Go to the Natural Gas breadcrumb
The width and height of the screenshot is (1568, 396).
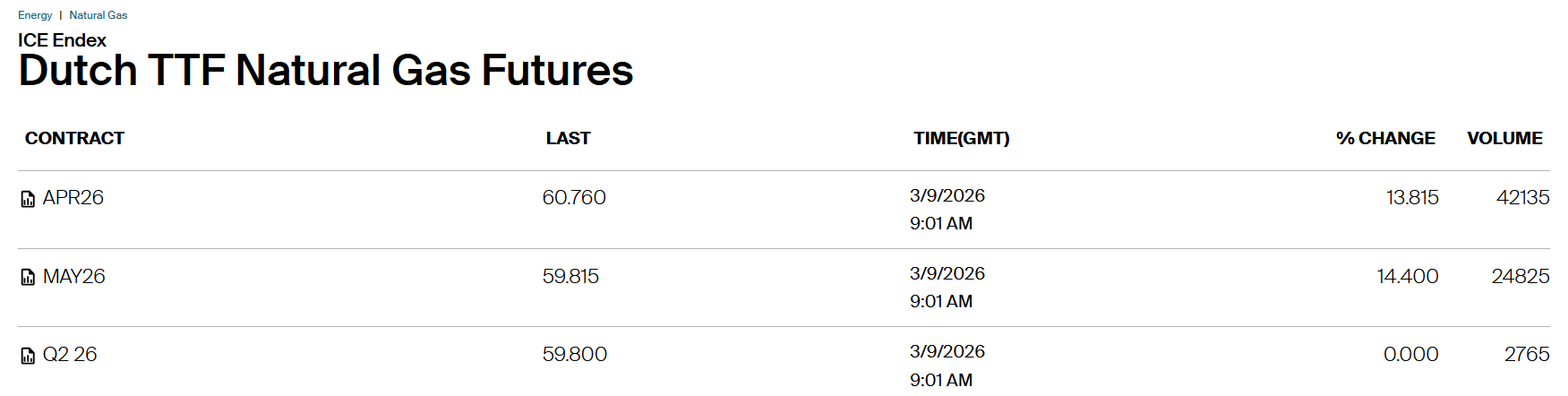(99, 15)
